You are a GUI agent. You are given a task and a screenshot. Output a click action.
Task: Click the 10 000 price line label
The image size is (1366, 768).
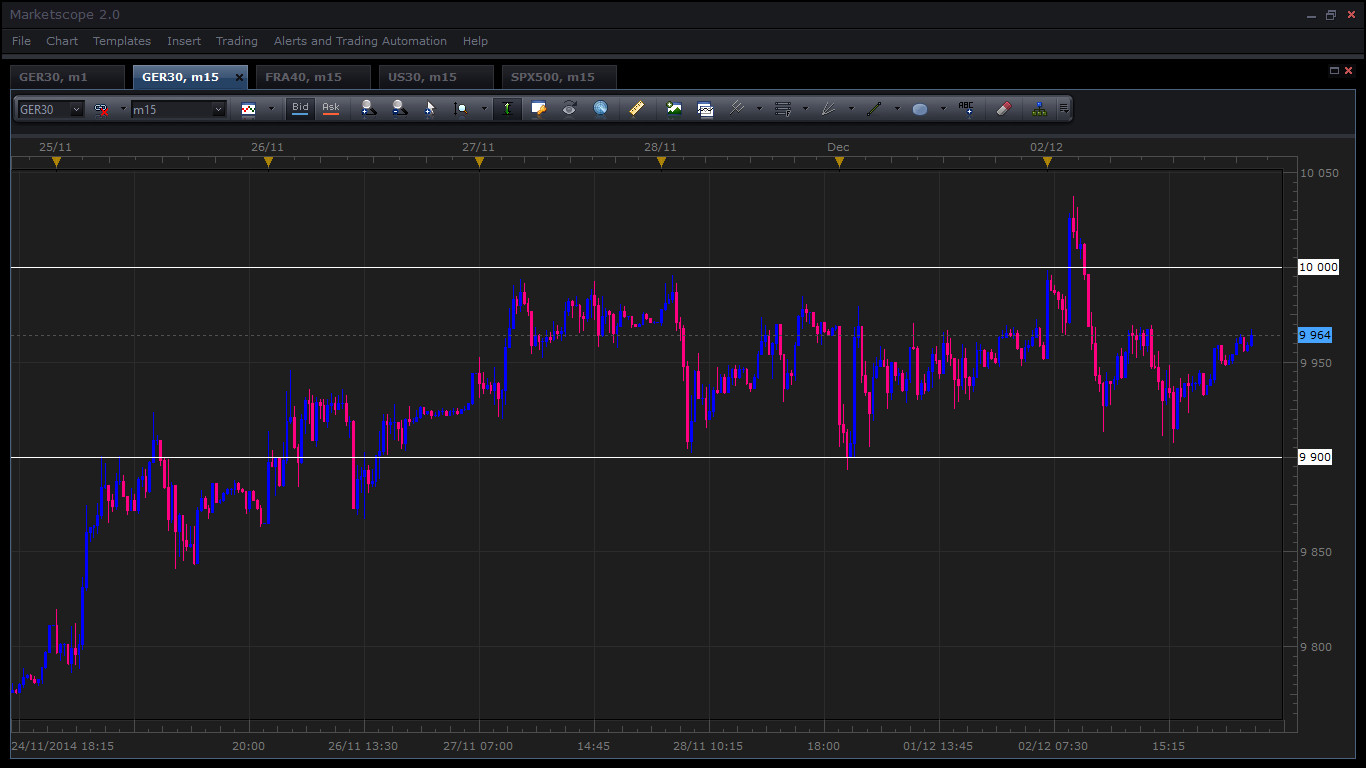tap(1318, 267)
